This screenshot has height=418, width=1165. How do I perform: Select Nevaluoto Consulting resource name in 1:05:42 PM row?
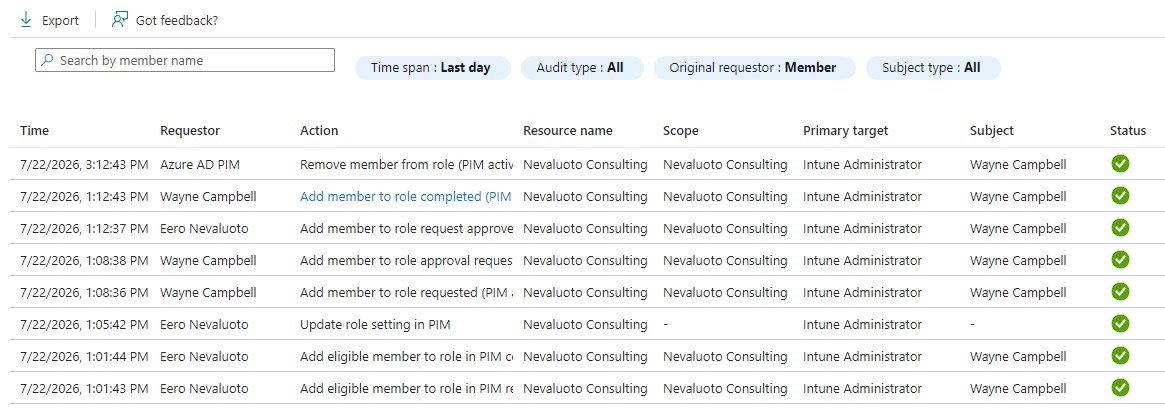[585, 324]
